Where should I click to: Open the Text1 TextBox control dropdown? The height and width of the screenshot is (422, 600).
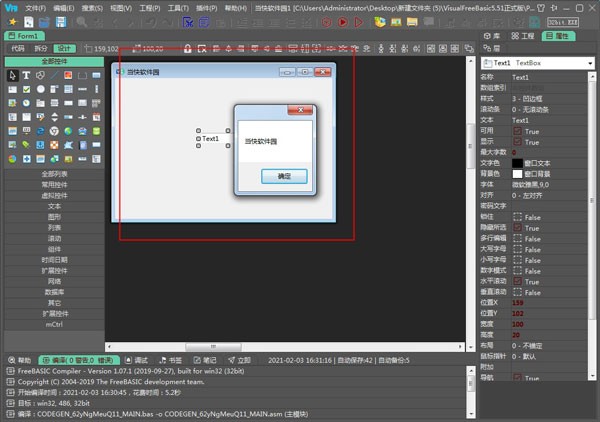592,63
